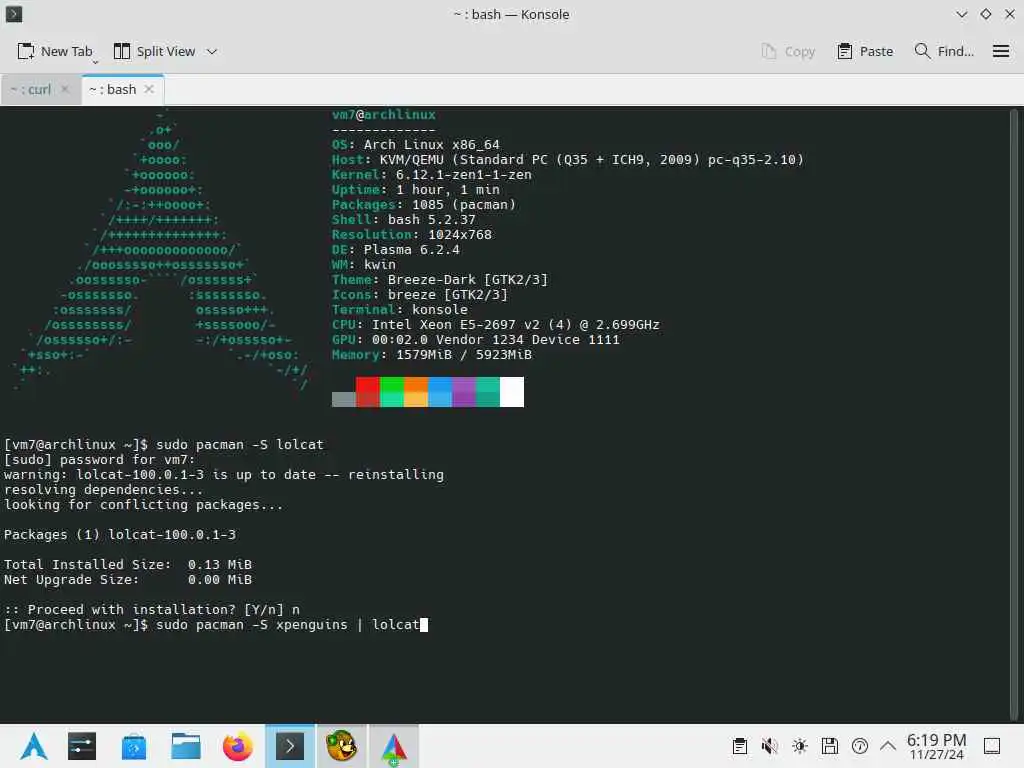Screen dimensions: 1024x768
Task: Open the brightness tray icon
Action: [x=800, y=746]
